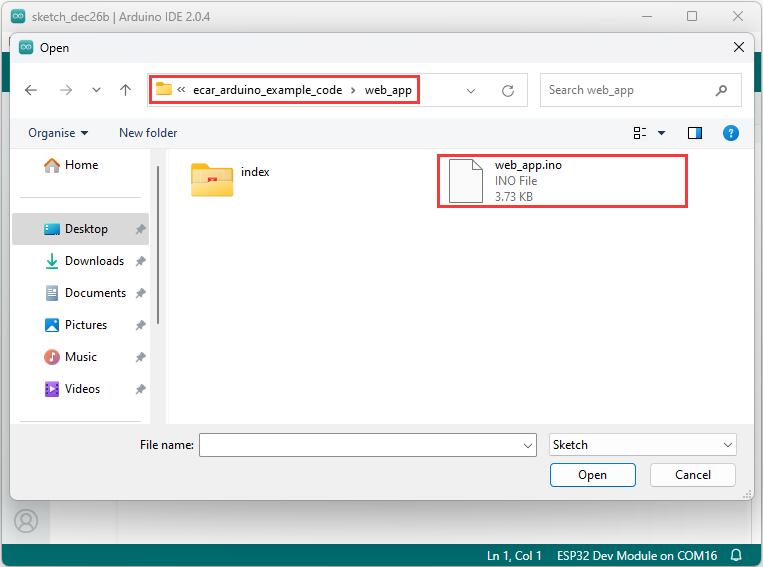Click the Open button
Image resolution: width=763 pixels, height=567 pixels.
[592, 475]
